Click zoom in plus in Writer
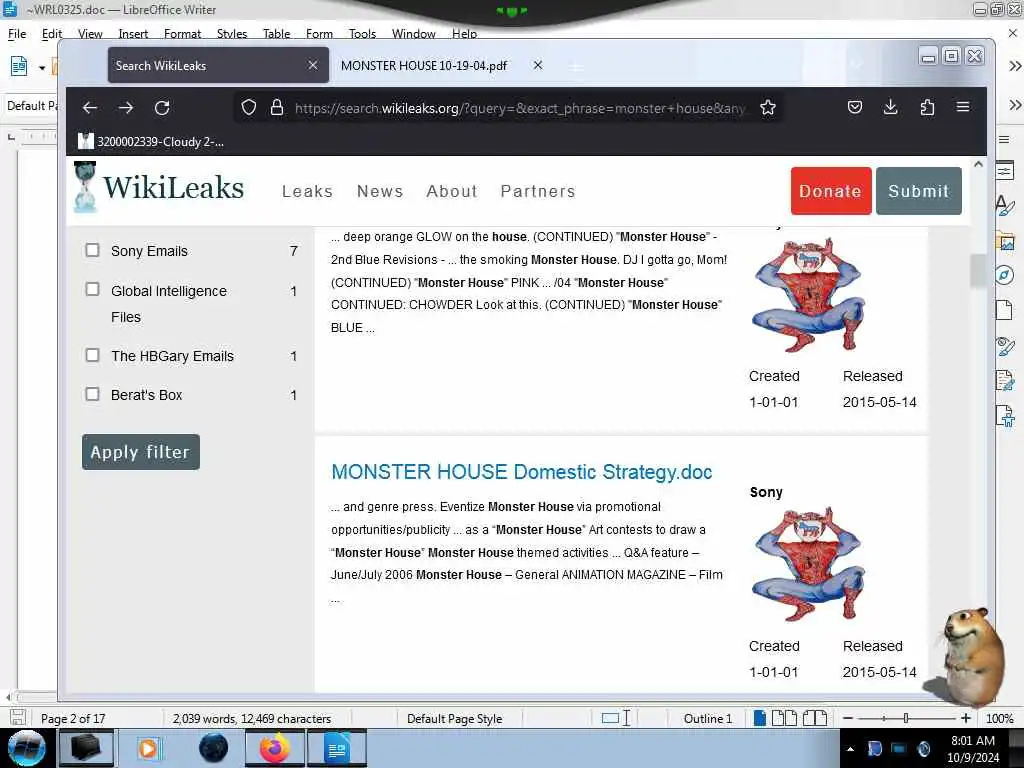 966,718
